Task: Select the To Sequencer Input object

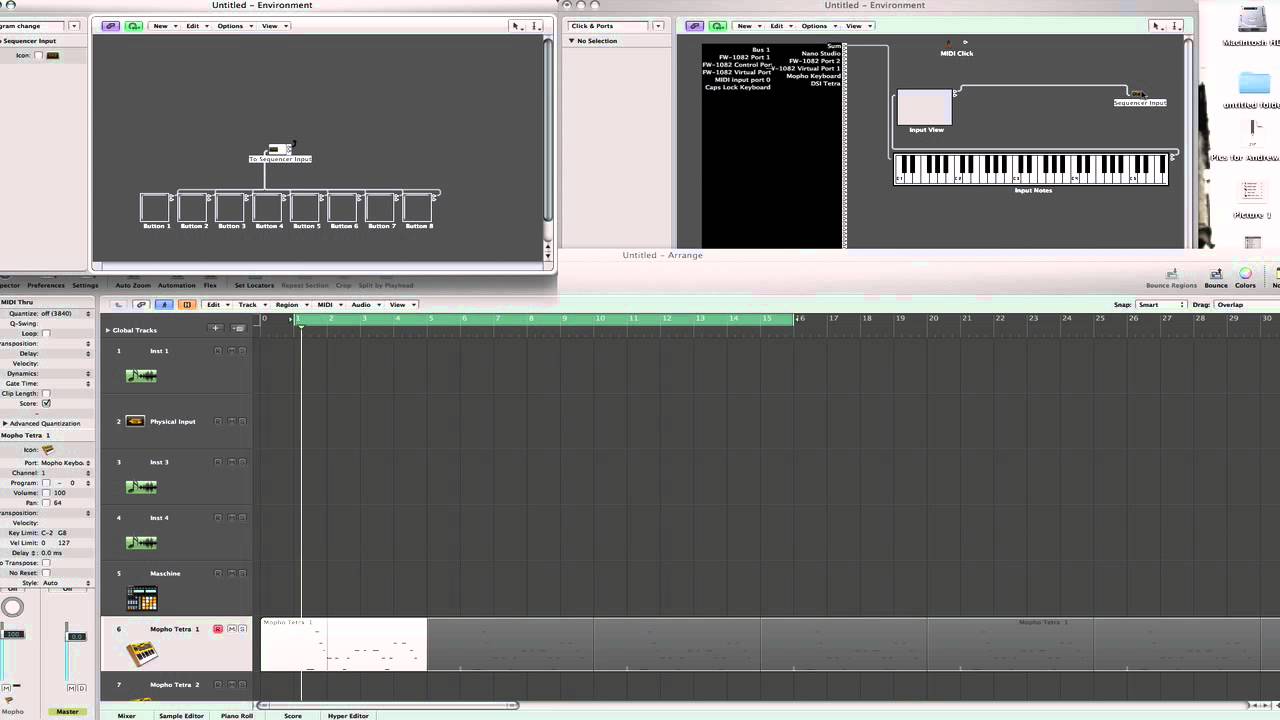Action: (x=280, y=153)
